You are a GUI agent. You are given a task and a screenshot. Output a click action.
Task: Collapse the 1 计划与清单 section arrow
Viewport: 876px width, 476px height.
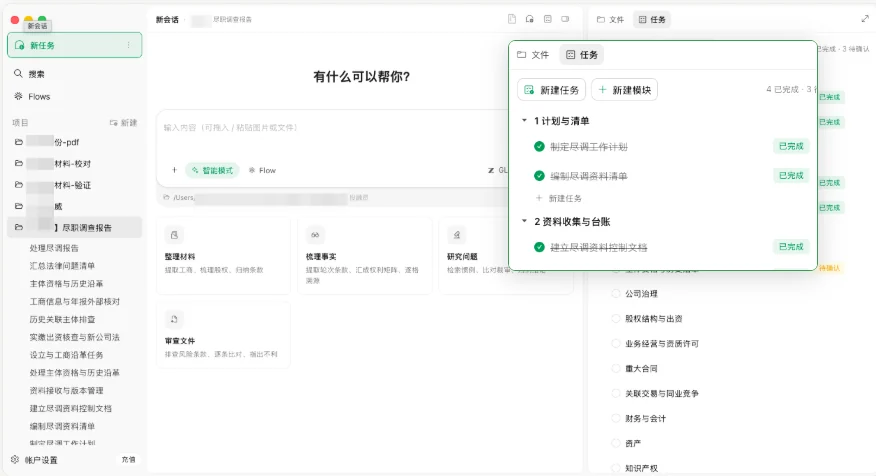pos(524,120)
